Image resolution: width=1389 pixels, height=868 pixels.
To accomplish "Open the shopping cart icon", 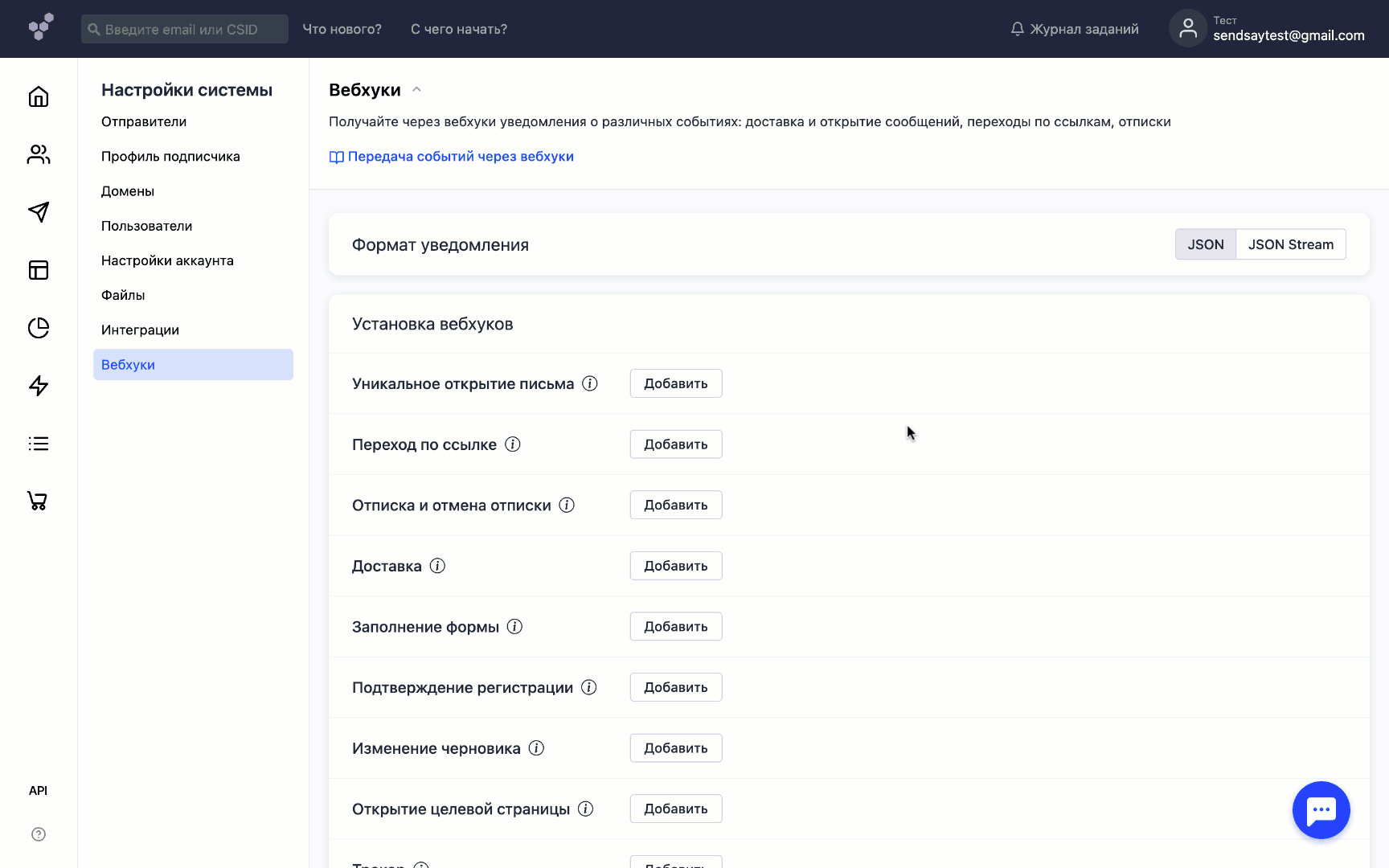I will [38, 501].
